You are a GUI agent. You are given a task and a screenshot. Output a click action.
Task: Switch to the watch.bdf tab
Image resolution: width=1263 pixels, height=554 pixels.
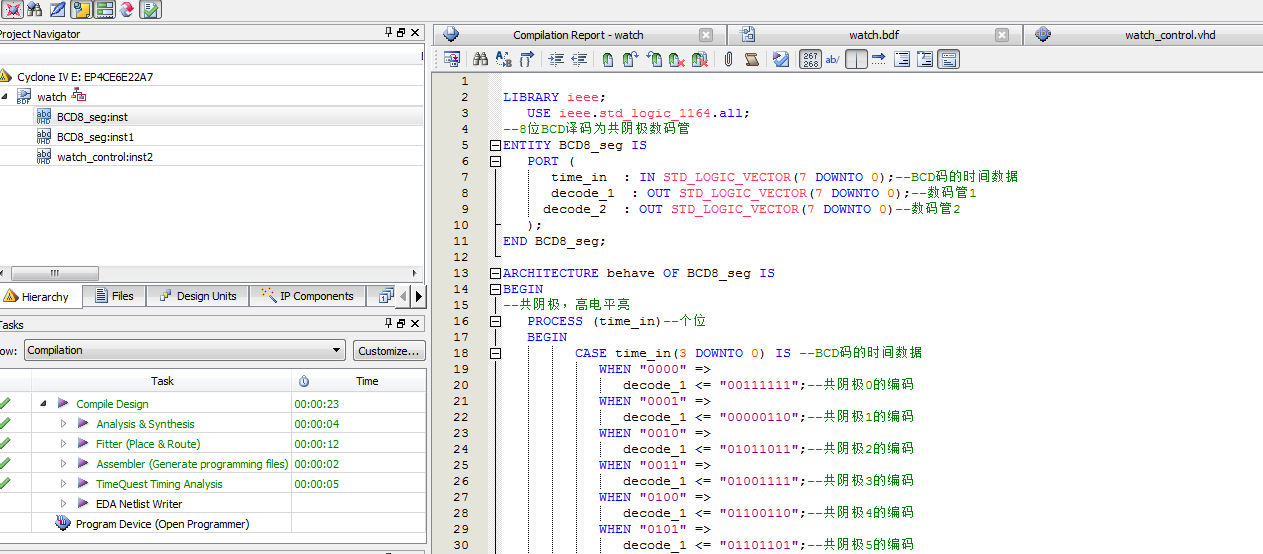tap(873, 35)
